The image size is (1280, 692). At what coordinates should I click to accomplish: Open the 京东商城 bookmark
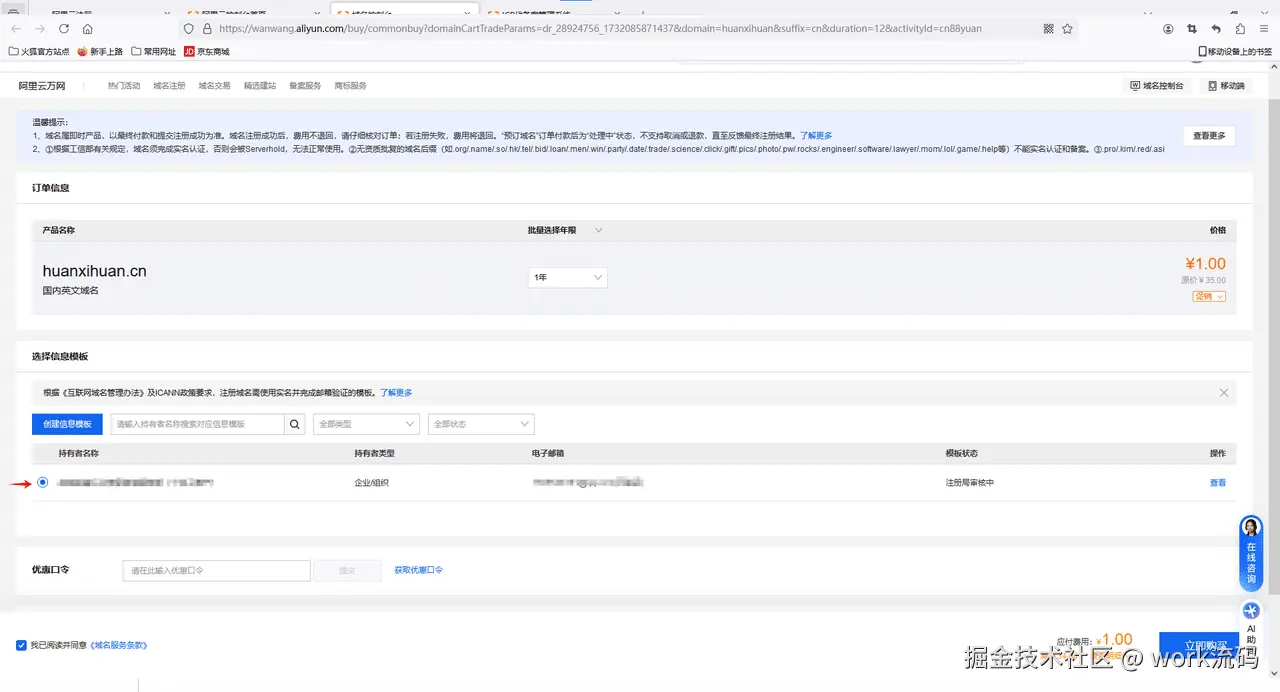click(206, 51)
